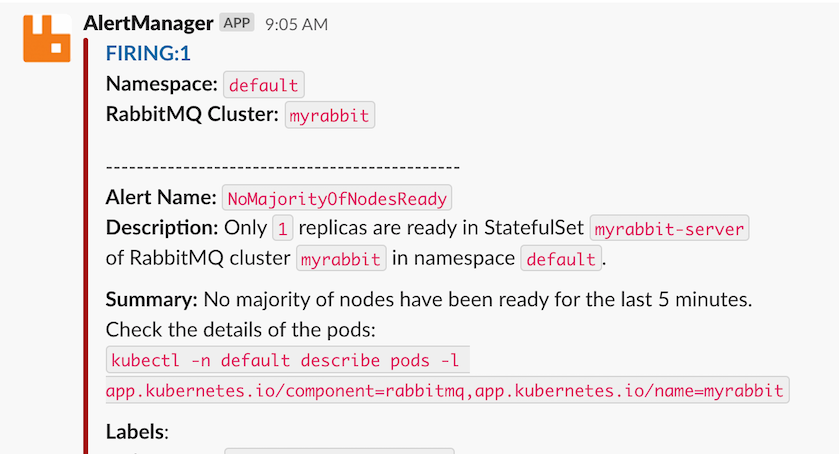This screenshot has width=839, height=454.
Task: Open the FIRING:1 alert title link
Action: click(148, 54)
